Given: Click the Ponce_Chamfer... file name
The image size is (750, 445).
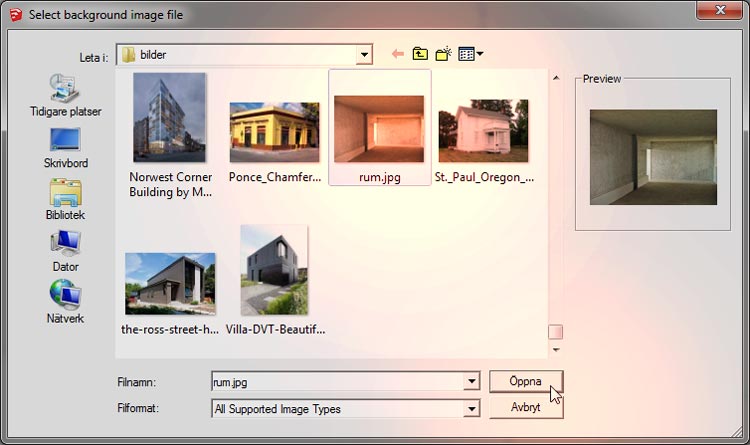Looking at the screenshot, I should tap(275, 177).
